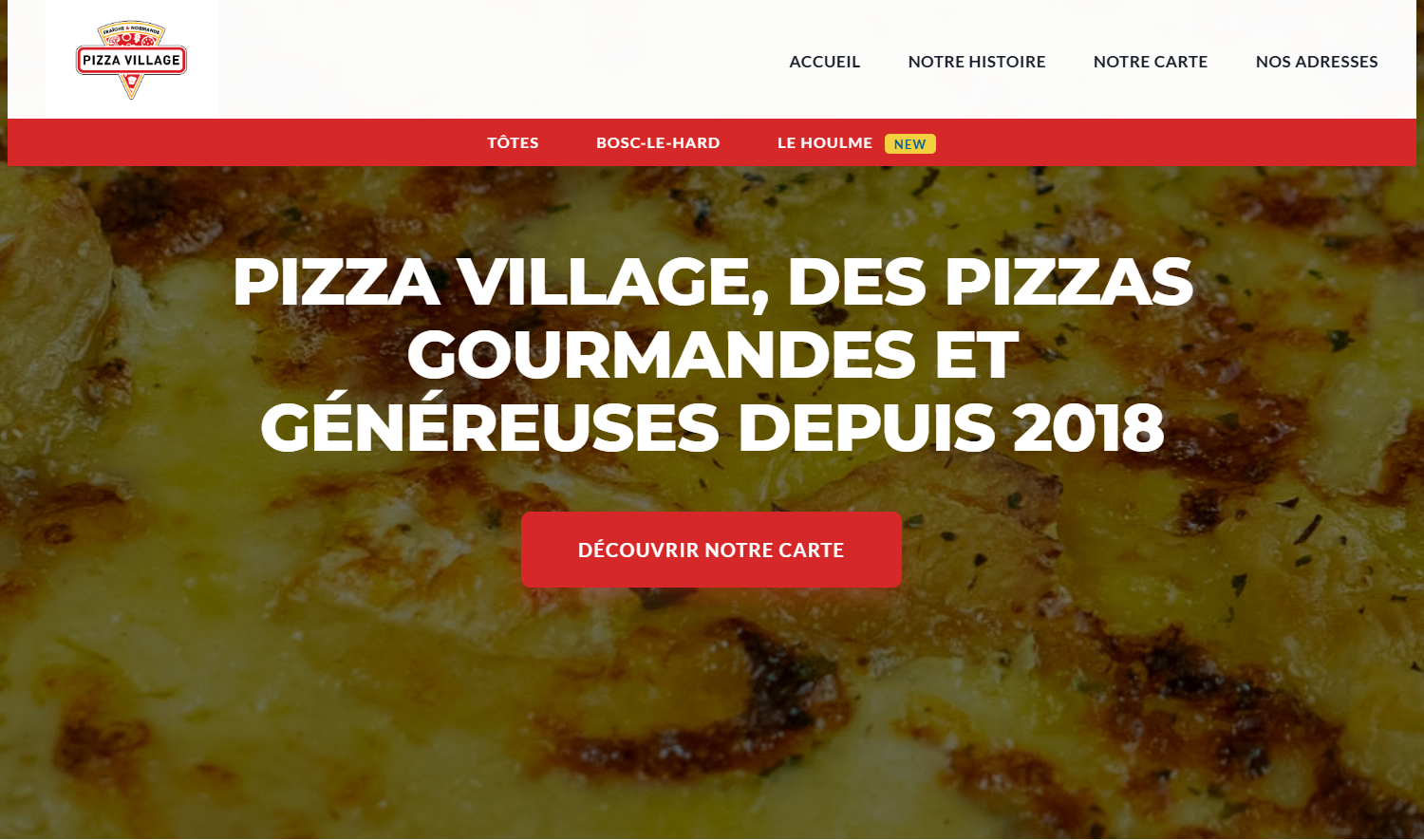The height and width of the screenshot is (840, 1424).
Task: Click the words 'DES PIZZAS' in the headline
Action: [x=989, y=282]
